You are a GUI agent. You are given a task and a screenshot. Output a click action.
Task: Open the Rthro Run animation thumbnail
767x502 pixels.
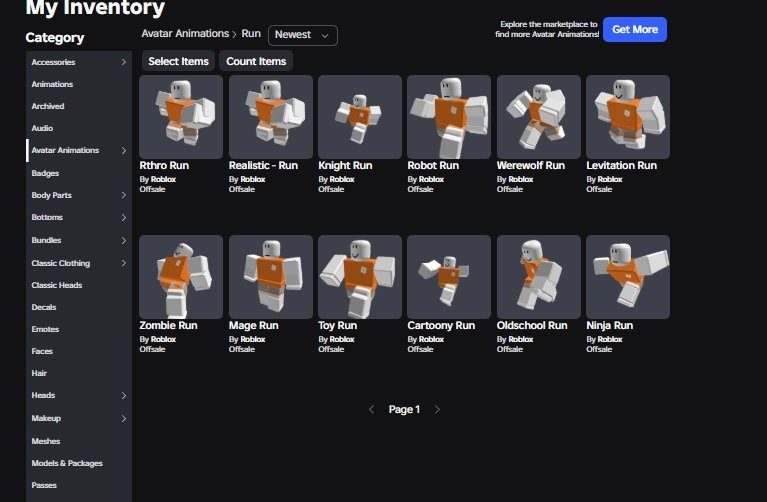[181, 116]
